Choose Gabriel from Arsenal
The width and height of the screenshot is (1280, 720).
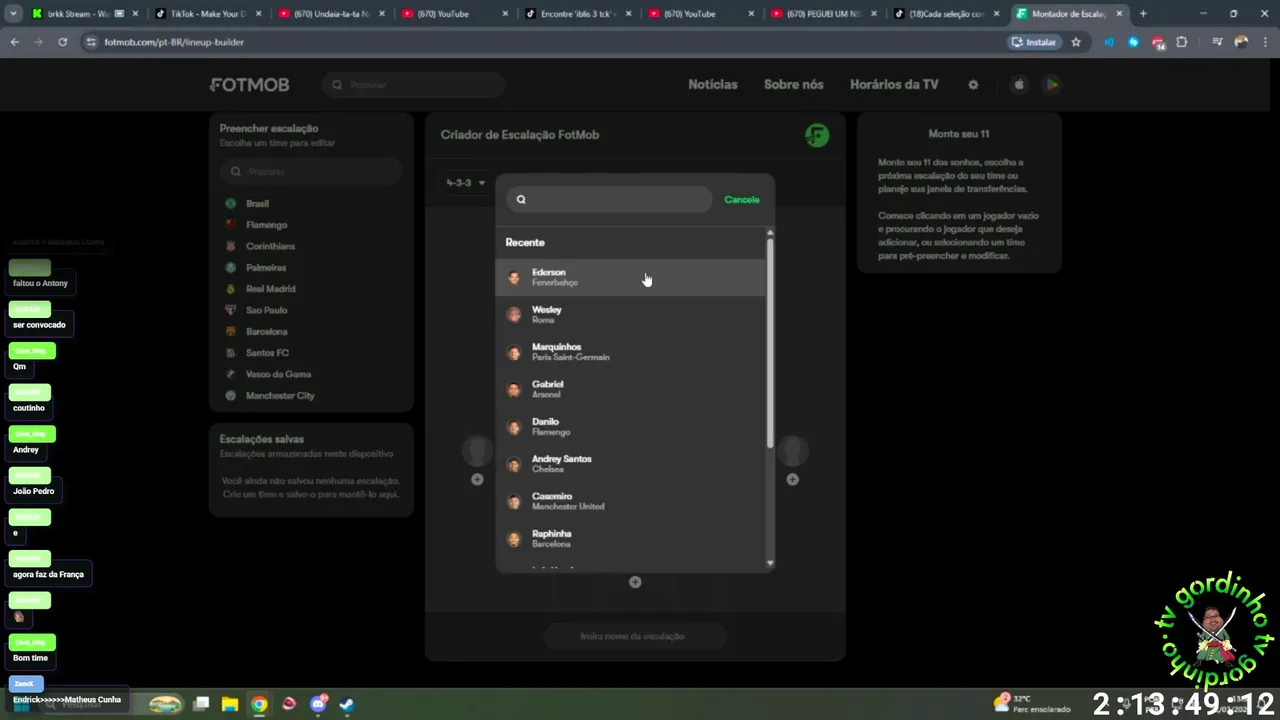630,389
